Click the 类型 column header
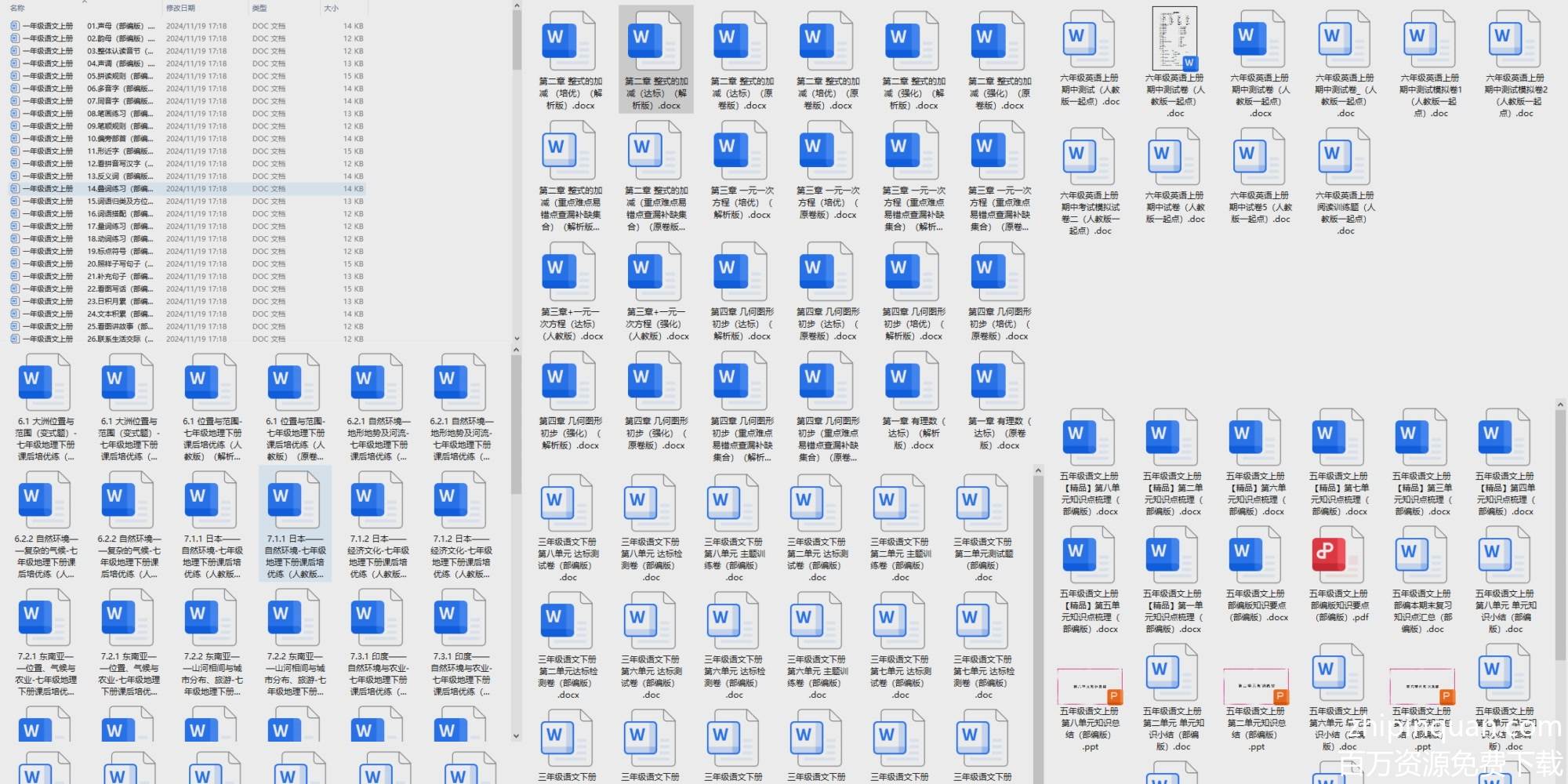Screen dimensions: 1568x784 click(260, 8)
